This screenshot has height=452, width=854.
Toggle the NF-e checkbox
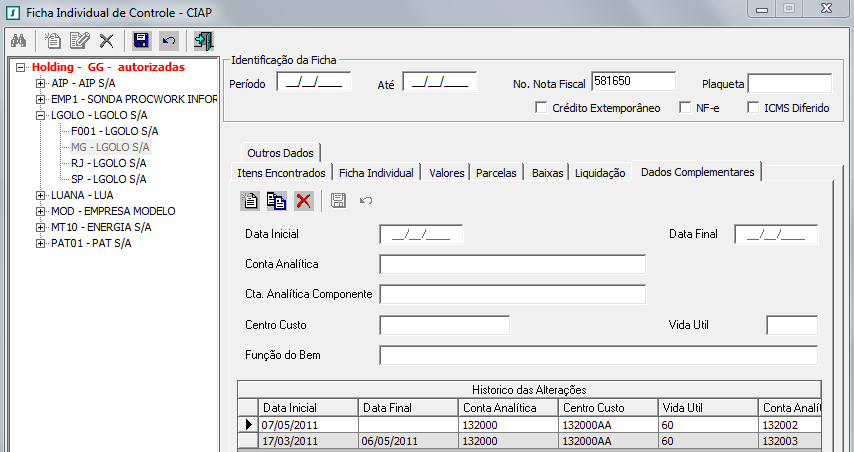point(685,108)
